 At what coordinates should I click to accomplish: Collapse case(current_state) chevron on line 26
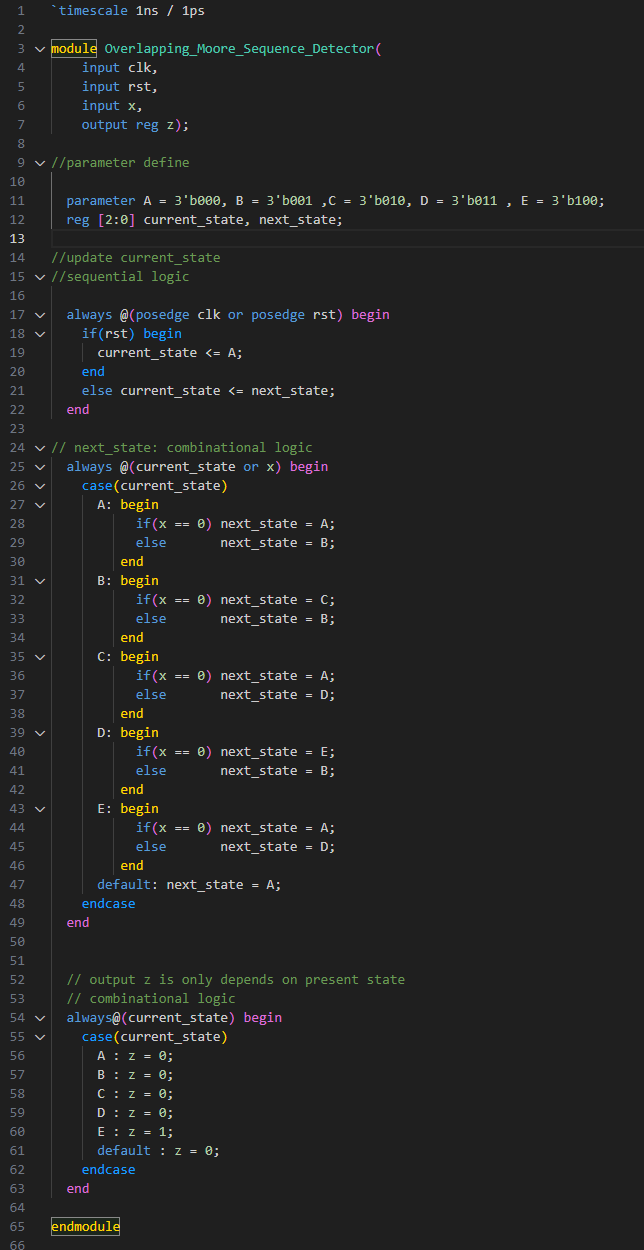click(40, 486)
